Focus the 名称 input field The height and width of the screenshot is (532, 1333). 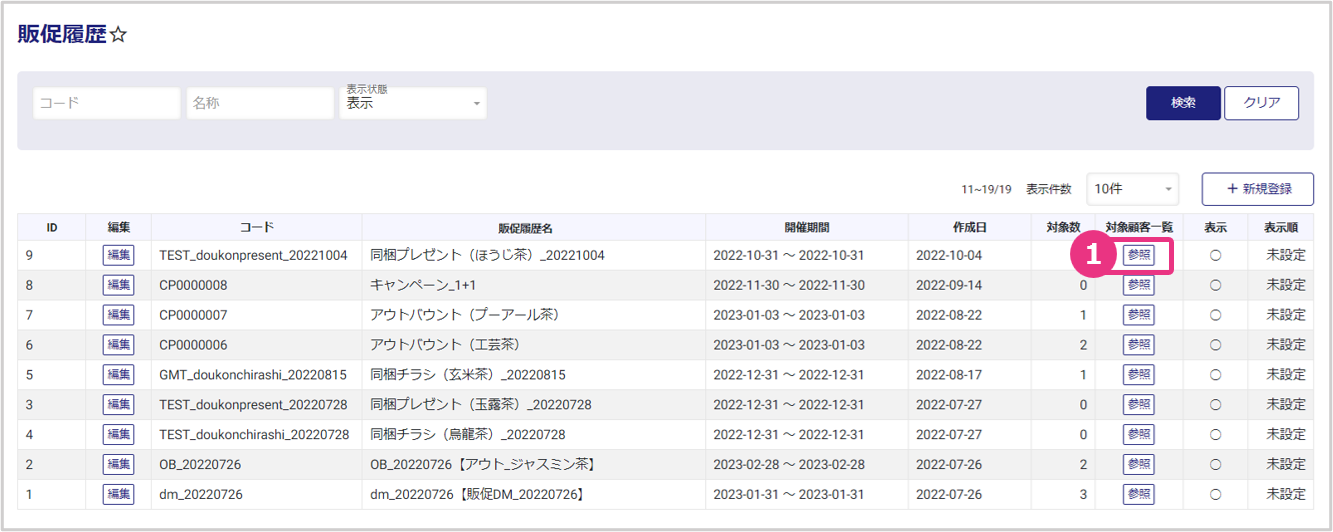260,103
